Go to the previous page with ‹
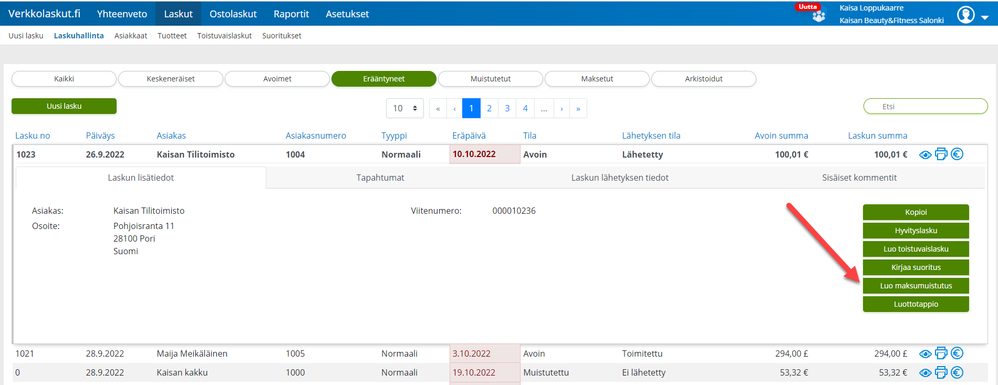998x385 pixels. [454, 109]
